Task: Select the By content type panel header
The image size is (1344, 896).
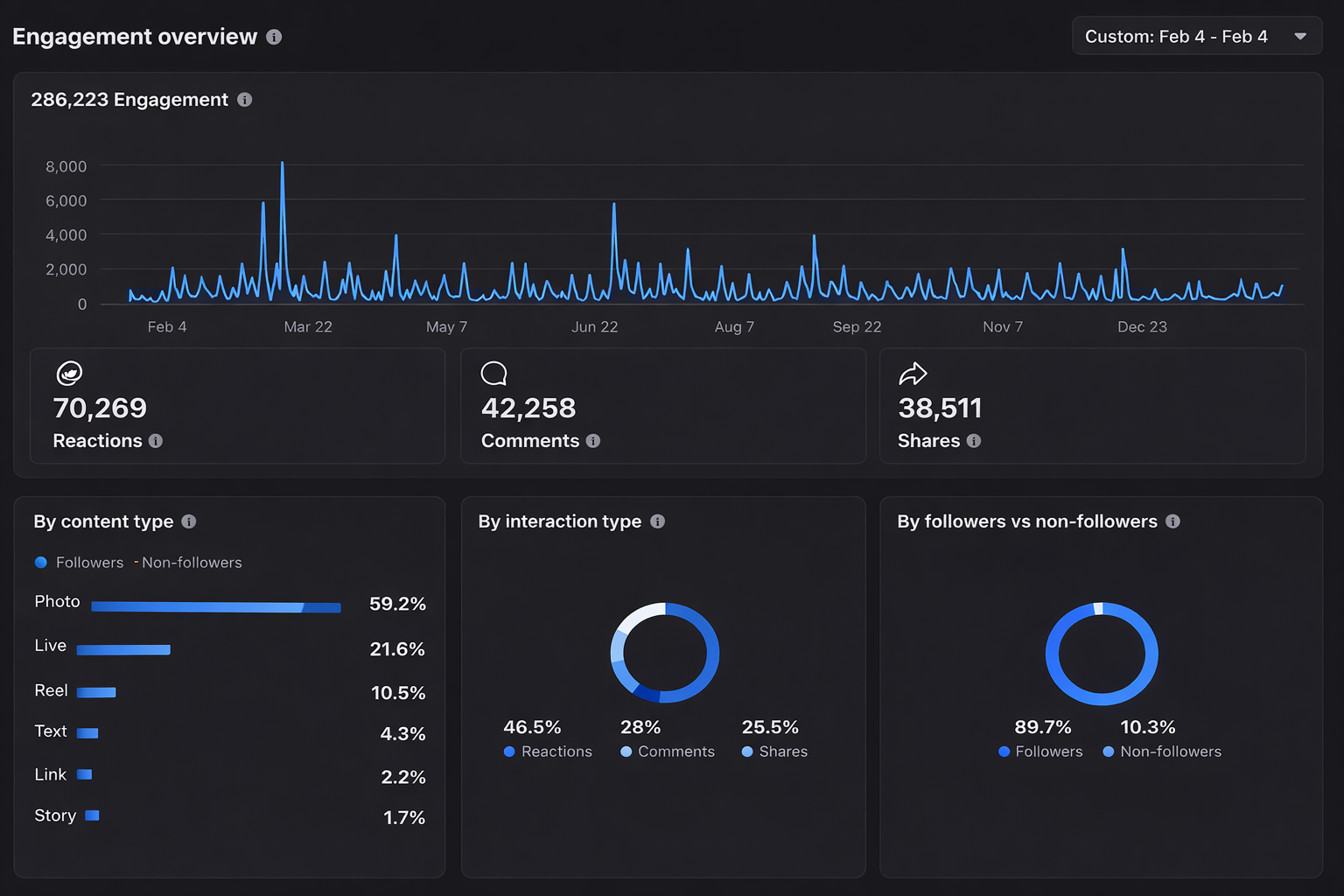Action: (x=105, y=521)
